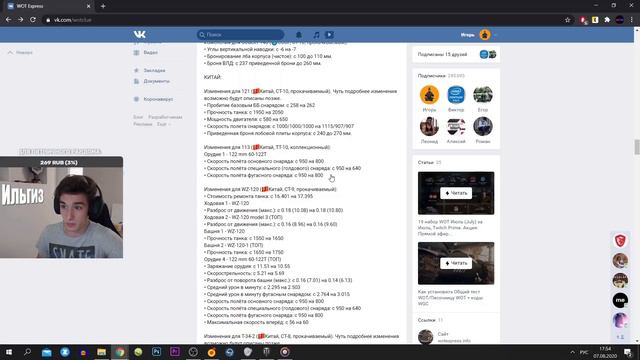Viewport: 640px width, 360px height.
Task: Open the video player icon in header
Action: point(329,35)
